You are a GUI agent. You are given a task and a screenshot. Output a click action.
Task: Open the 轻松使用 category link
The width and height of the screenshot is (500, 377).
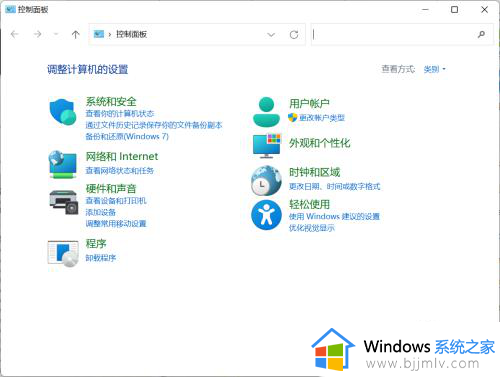[309, 204]
